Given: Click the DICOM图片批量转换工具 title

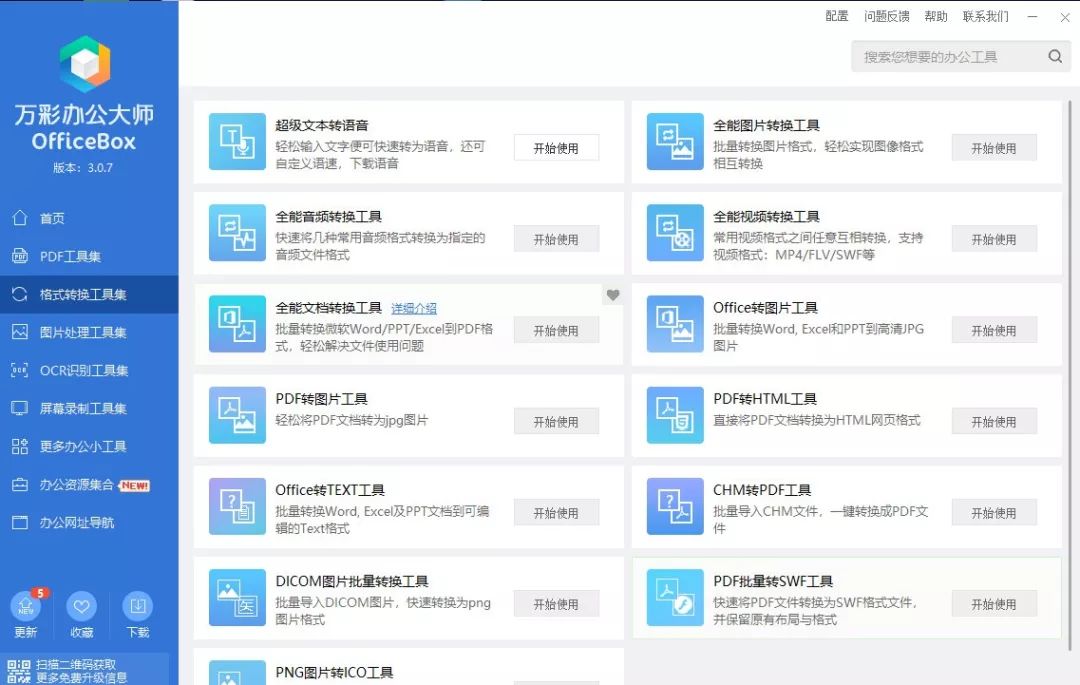Looking at the screenshot, I should pos(352,582).
